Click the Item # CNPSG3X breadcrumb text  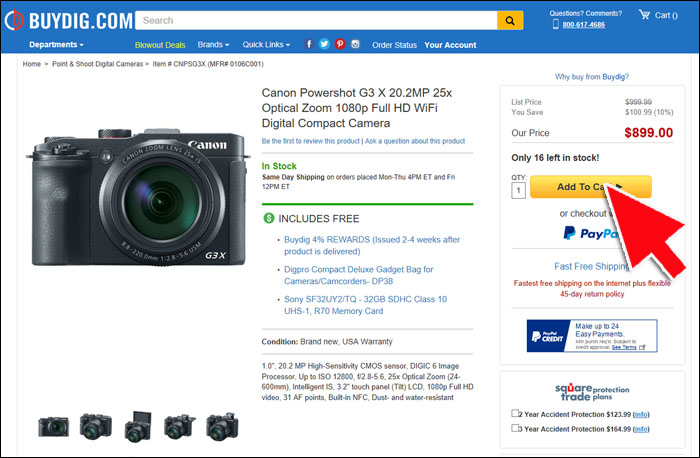(x=208, y=64)
